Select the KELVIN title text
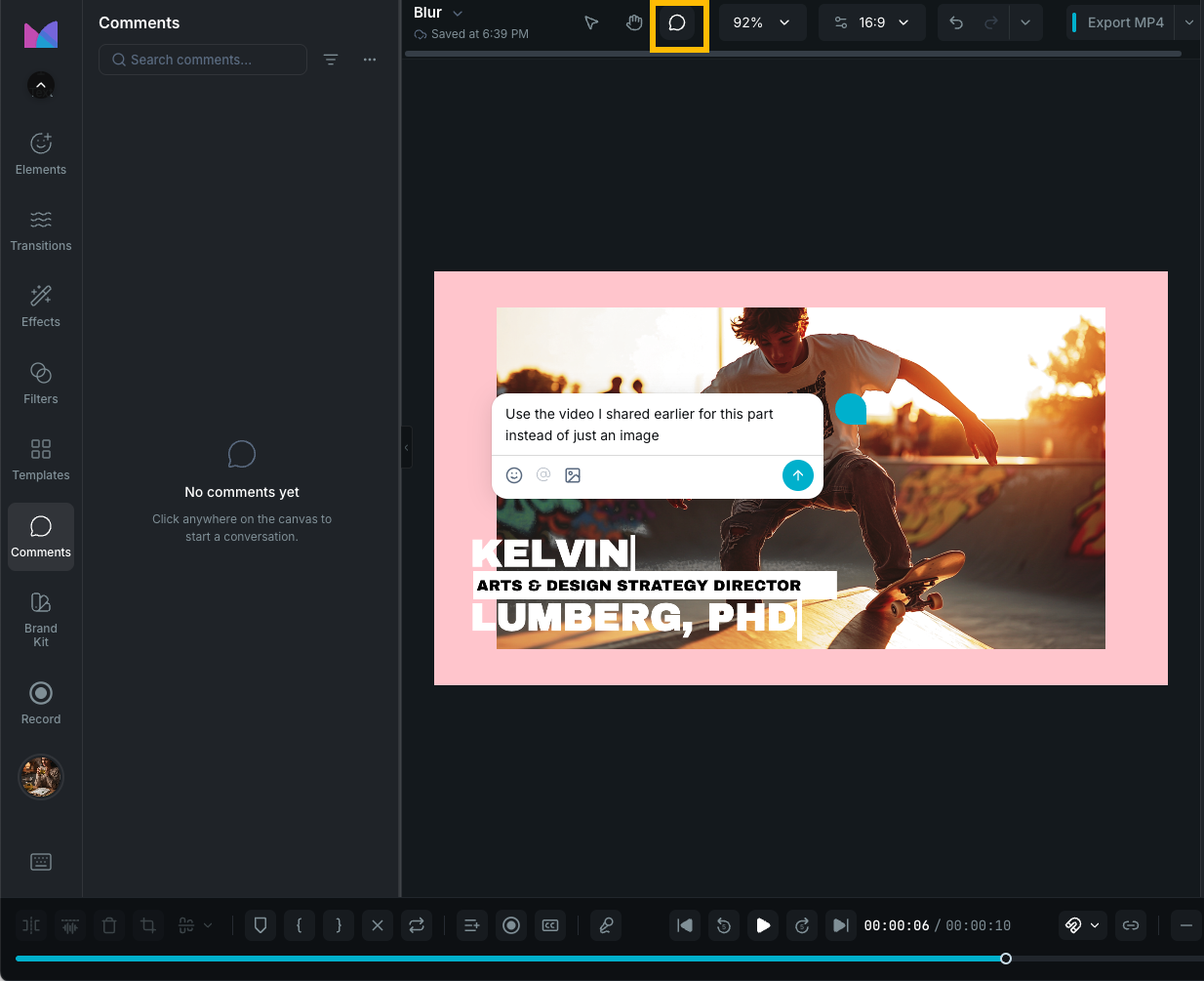The height and width of the screenshot is (981, 1204). 551,553
